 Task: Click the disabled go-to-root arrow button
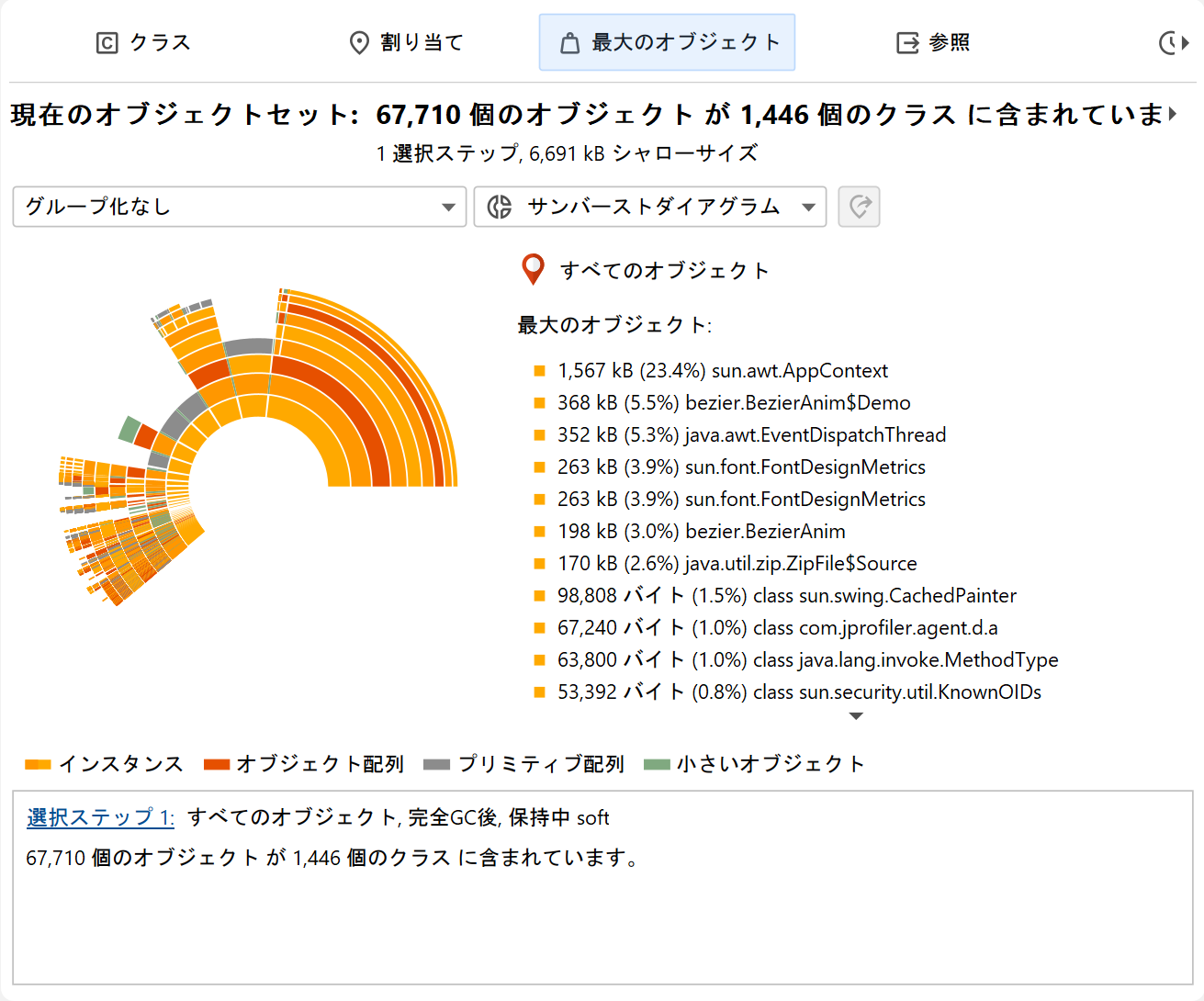(x=859, y=207)
